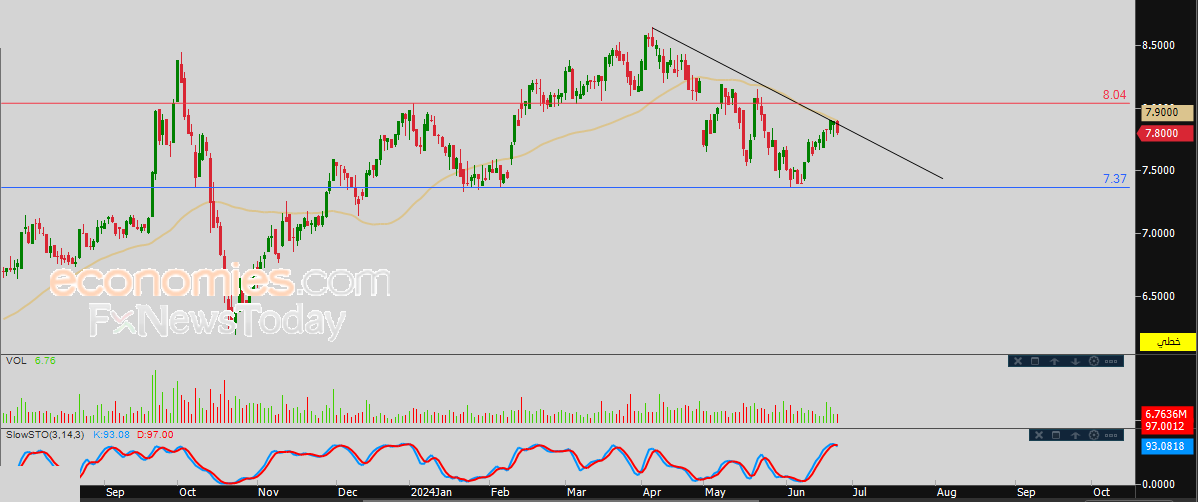This screenshot has width=1198, height=502.
Task: Move the VOL panel up
Action: click(1054, 361)
